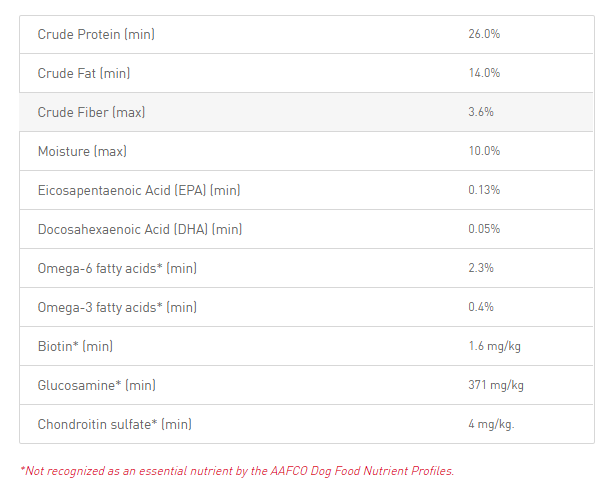Select the 3.6% fiber value

(x=481, y=112)
